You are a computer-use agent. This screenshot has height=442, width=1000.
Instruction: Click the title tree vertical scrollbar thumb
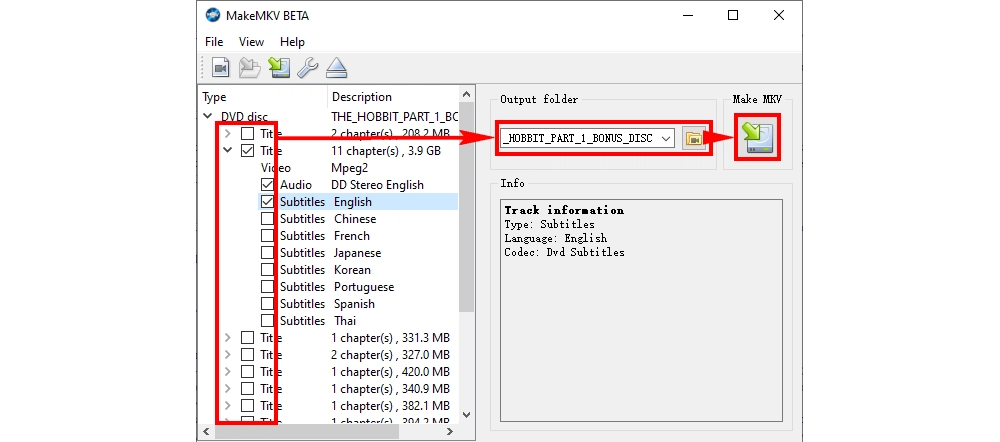(x=466, y=207)
